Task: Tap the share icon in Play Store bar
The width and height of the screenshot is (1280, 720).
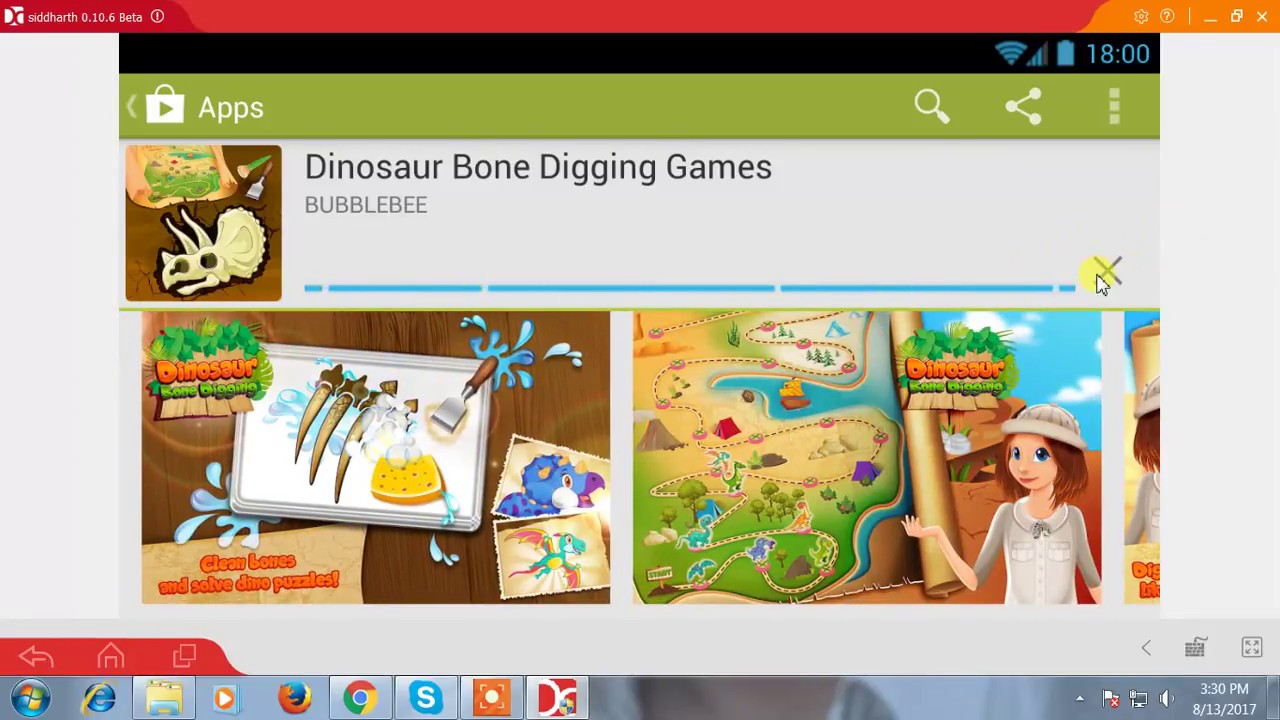Action: pos(1023,106)
